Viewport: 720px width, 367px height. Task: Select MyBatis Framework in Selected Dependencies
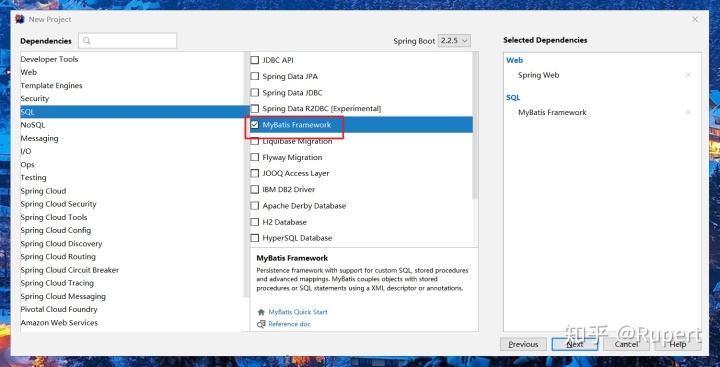click(552, 112)
